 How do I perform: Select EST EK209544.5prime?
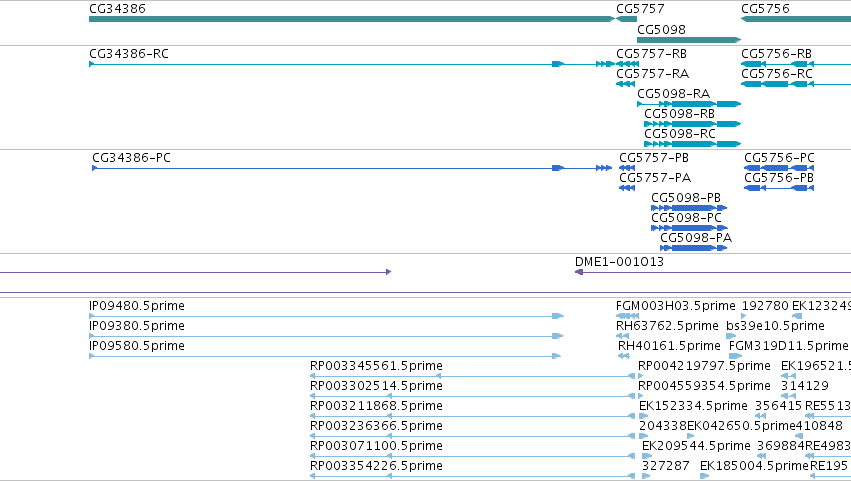coord(647,457)
